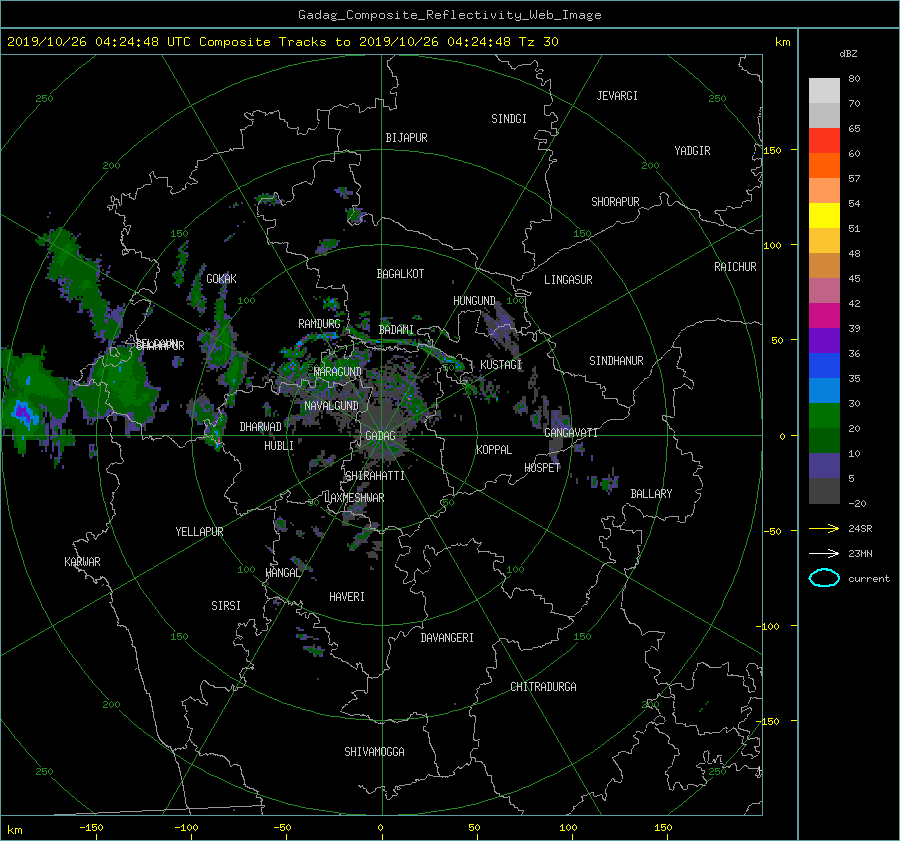Click the GOKAK city label

pos(221,279)
